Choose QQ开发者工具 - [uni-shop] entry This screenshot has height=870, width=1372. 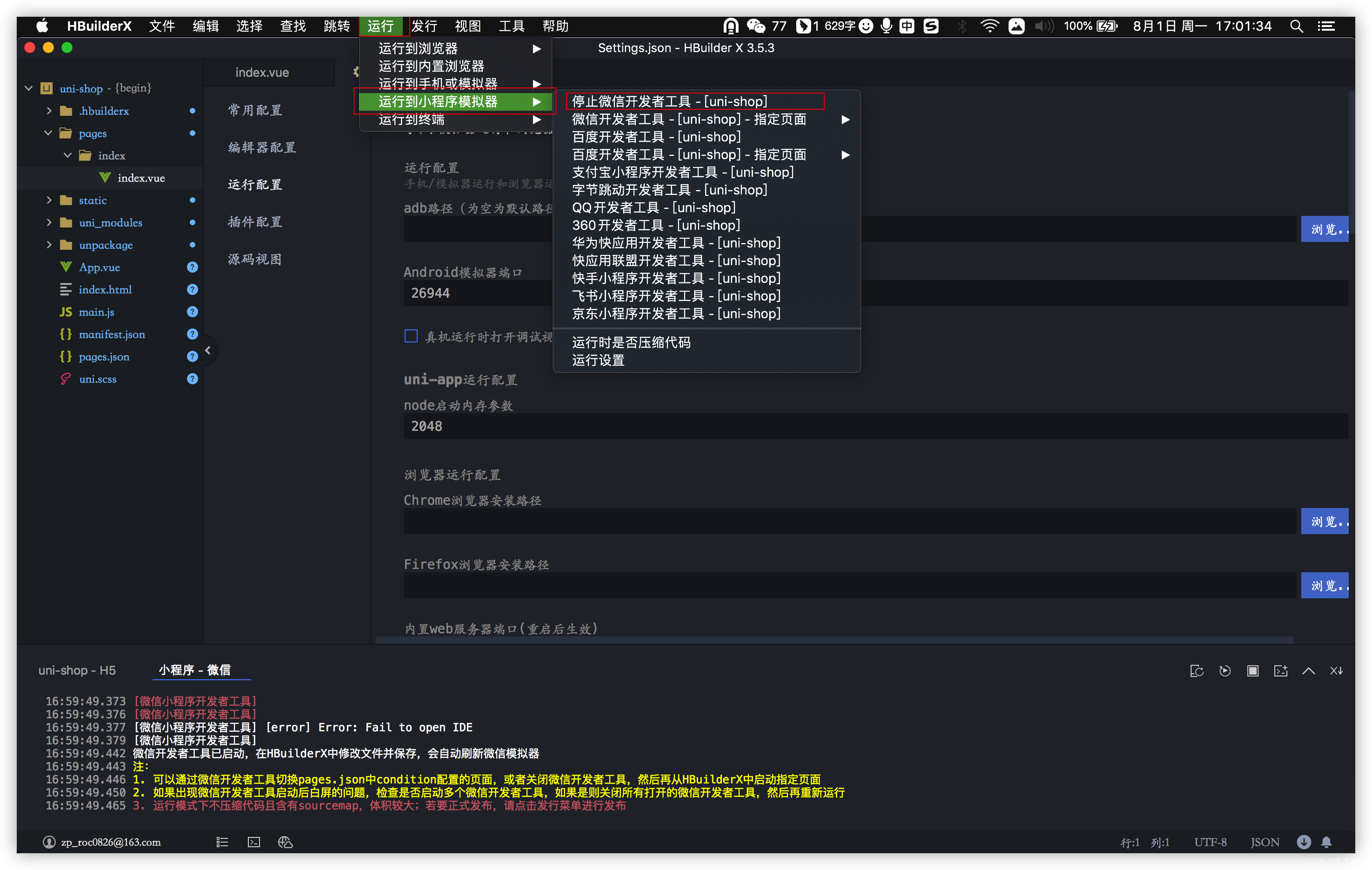[706, 207]
